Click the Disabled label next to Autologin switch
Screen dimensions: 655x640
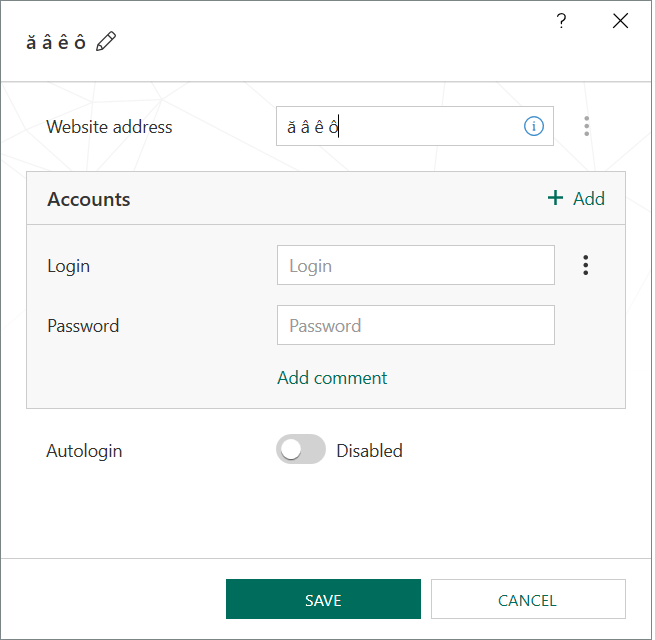(x=369, y=451)
